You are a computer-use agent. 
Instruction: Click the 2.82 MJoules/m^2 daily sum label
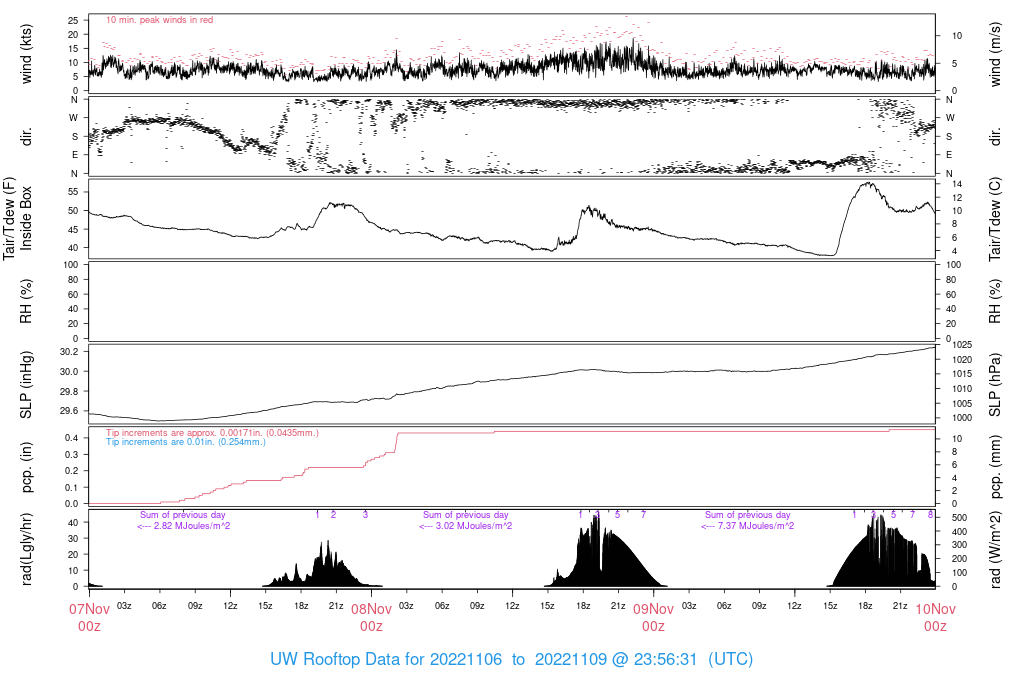pyautogui.click(x=183, y=525)
